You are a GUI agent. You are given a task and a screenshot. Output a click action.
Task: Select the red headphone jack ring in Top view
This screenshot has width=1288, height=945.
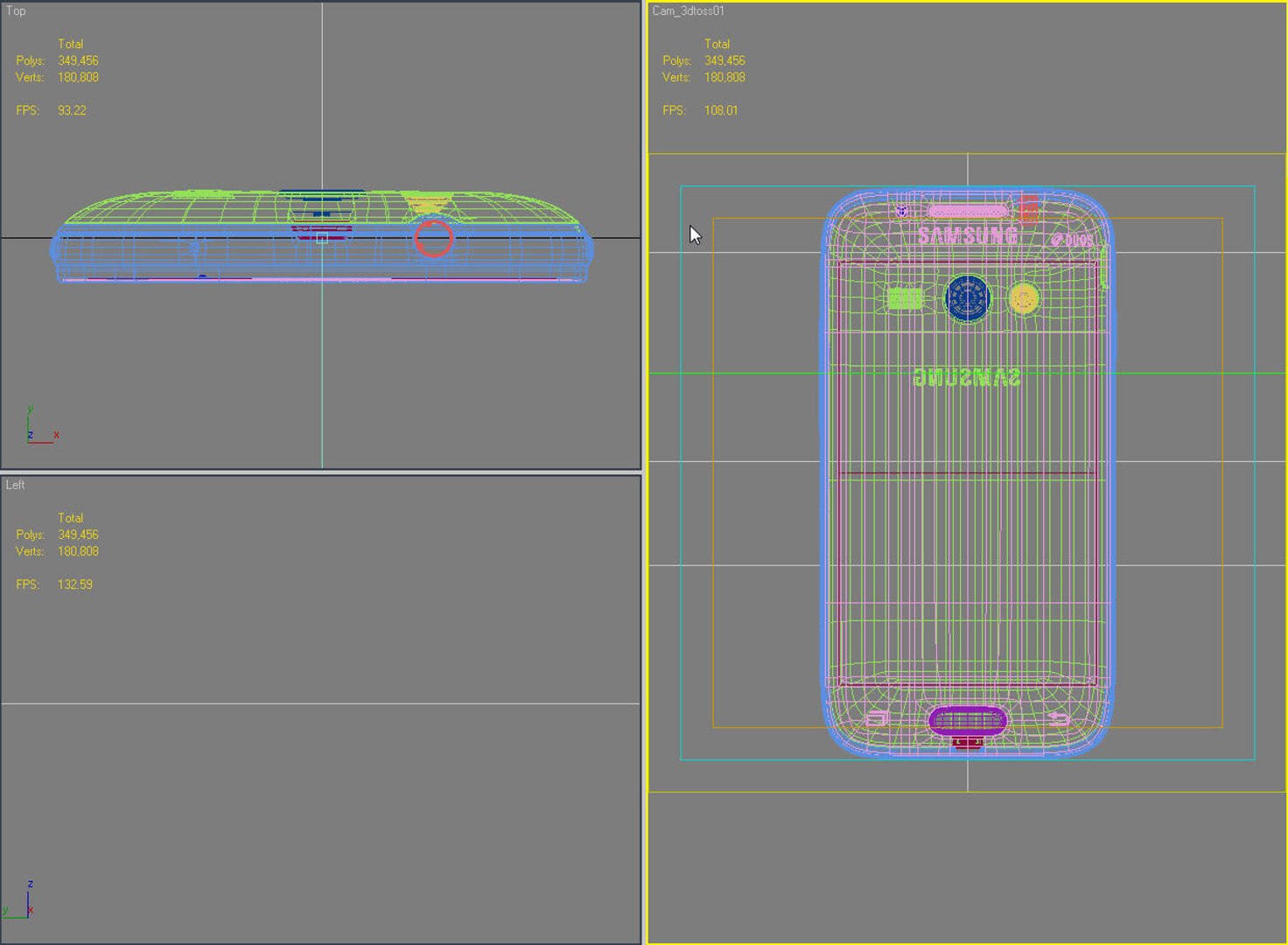click(433, 238)
